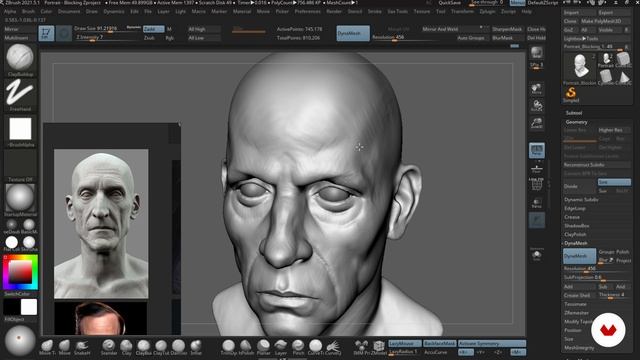Select the Layer brush

pyautogui.click(x=281, y=347)
